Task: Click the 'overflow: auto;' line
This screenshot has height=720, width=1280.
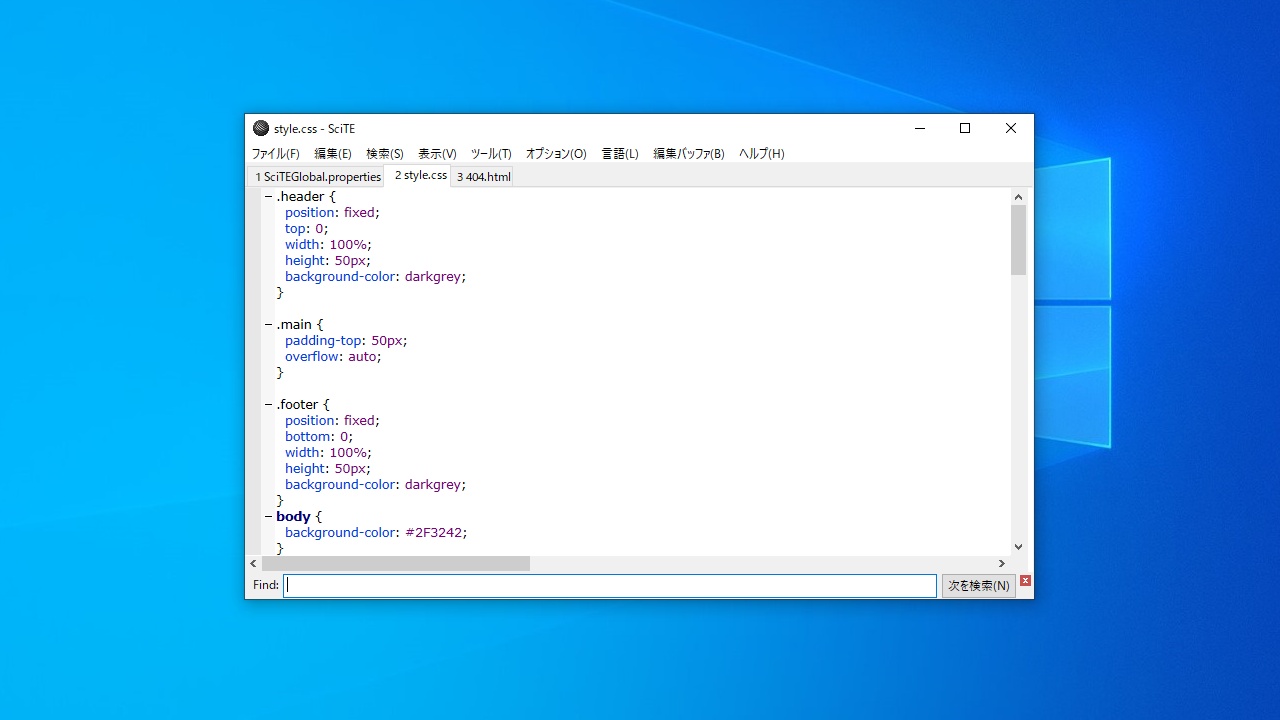Action: (333, 357)
